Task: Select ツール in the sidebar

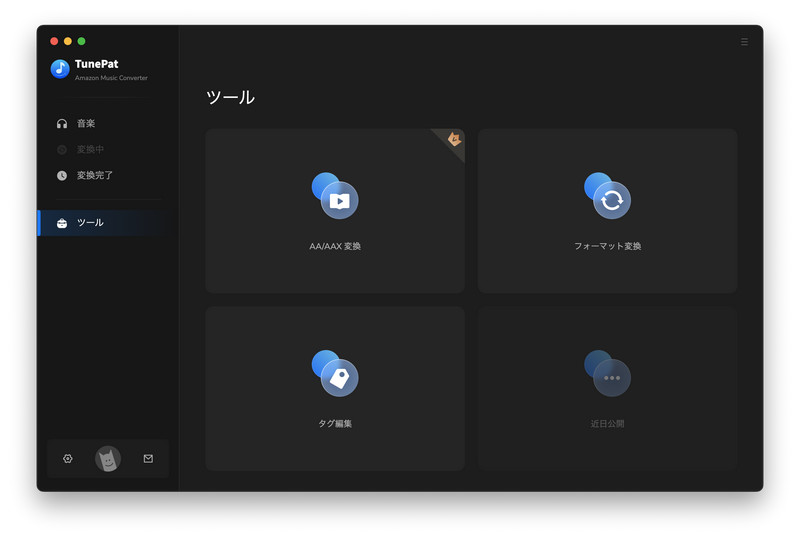Action: [x=90, y=223]
